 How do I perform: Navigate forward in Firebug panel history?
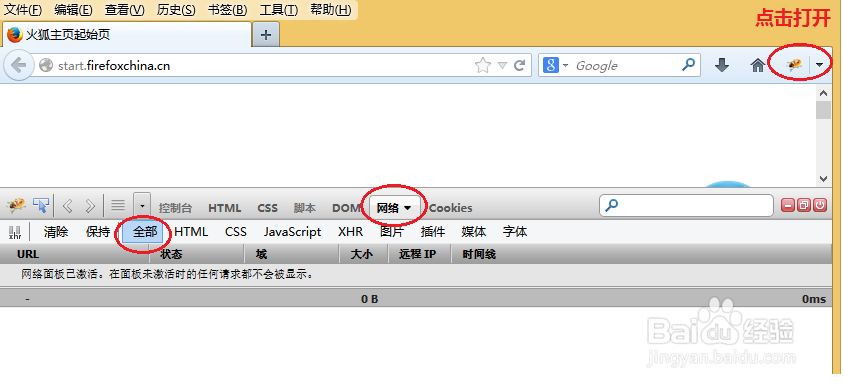[90, 206]
